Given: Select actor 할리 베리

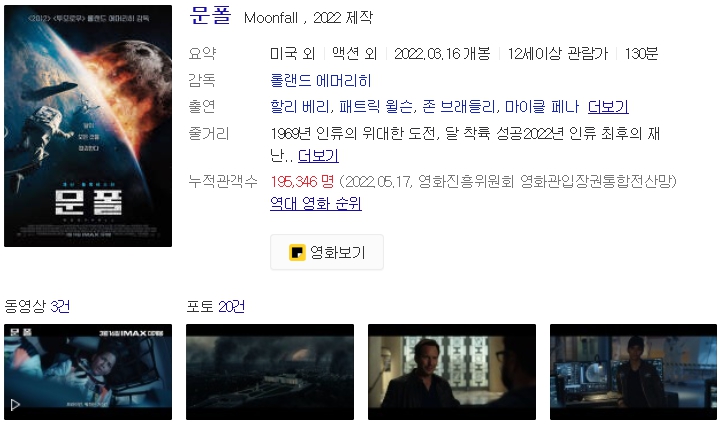Looking at the screenshot, I should pyautogui.click(x=299, y=106).
